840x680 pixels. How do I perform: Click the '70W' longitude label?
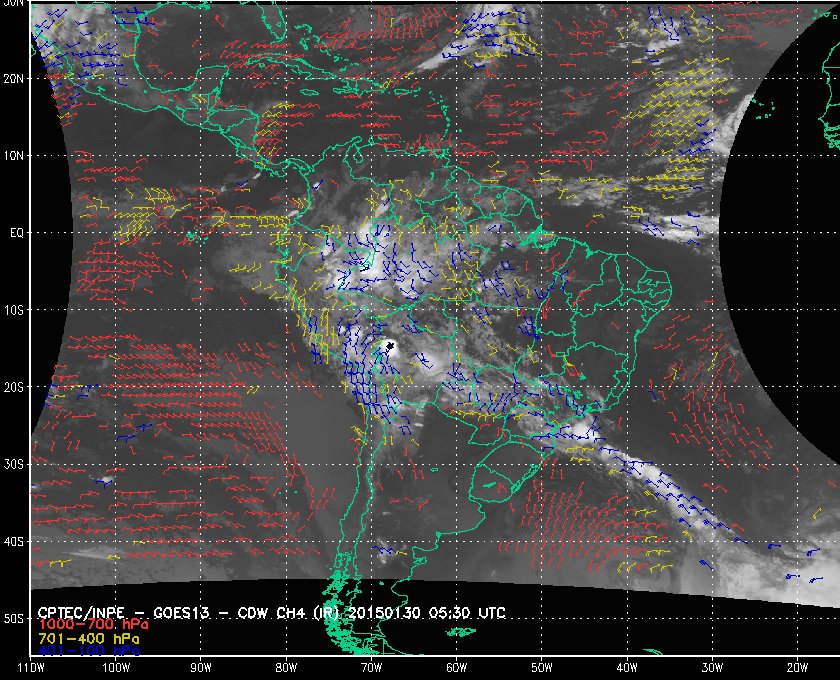(371, 668)
